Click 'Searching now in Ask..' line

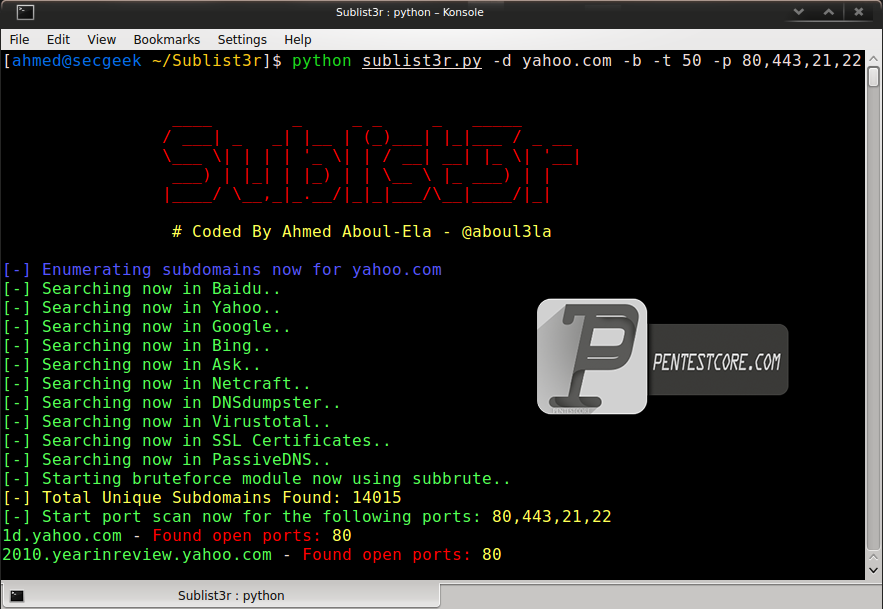point(131,365)
